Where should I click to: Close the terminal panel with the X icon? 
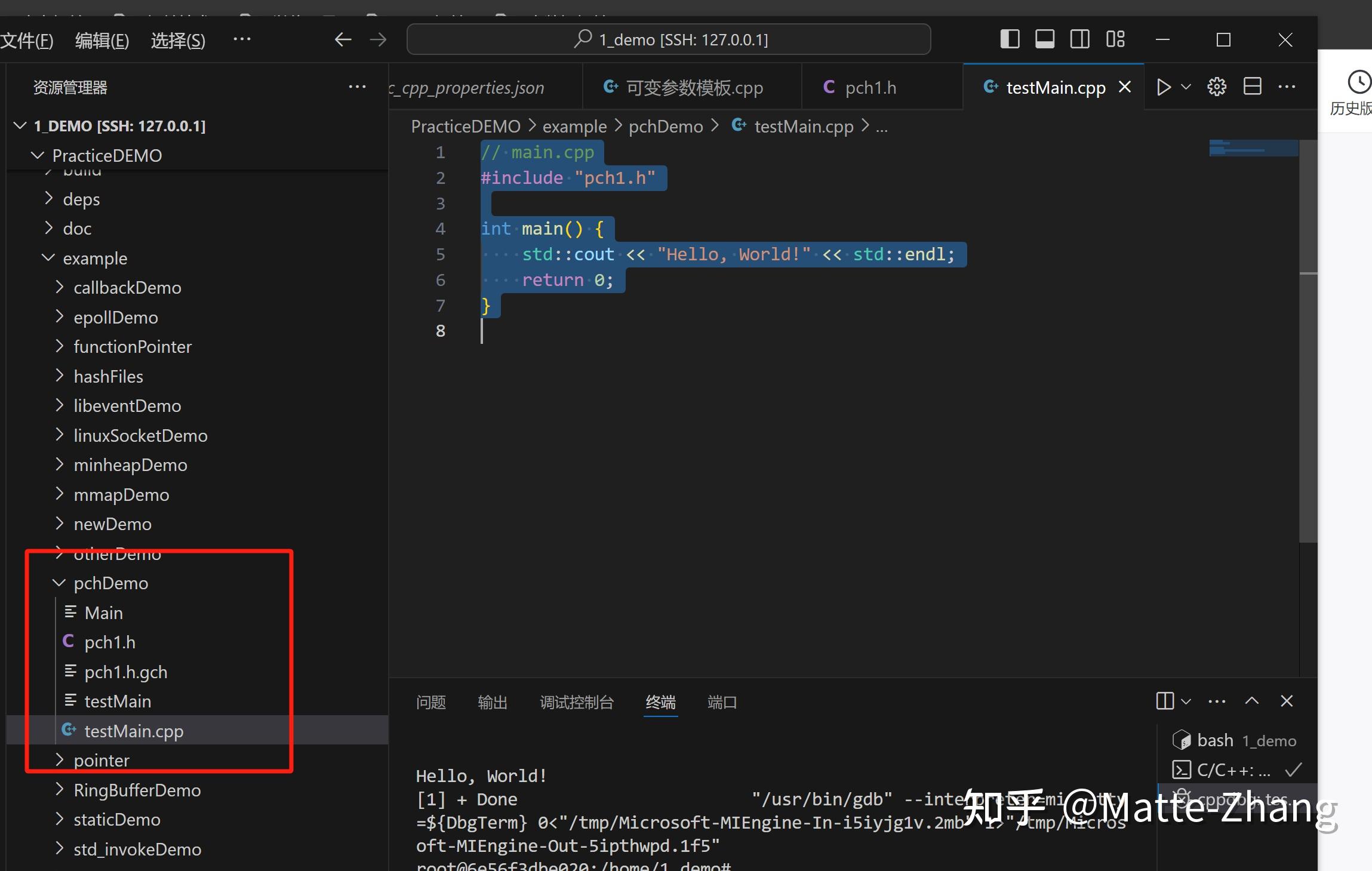1287,701
